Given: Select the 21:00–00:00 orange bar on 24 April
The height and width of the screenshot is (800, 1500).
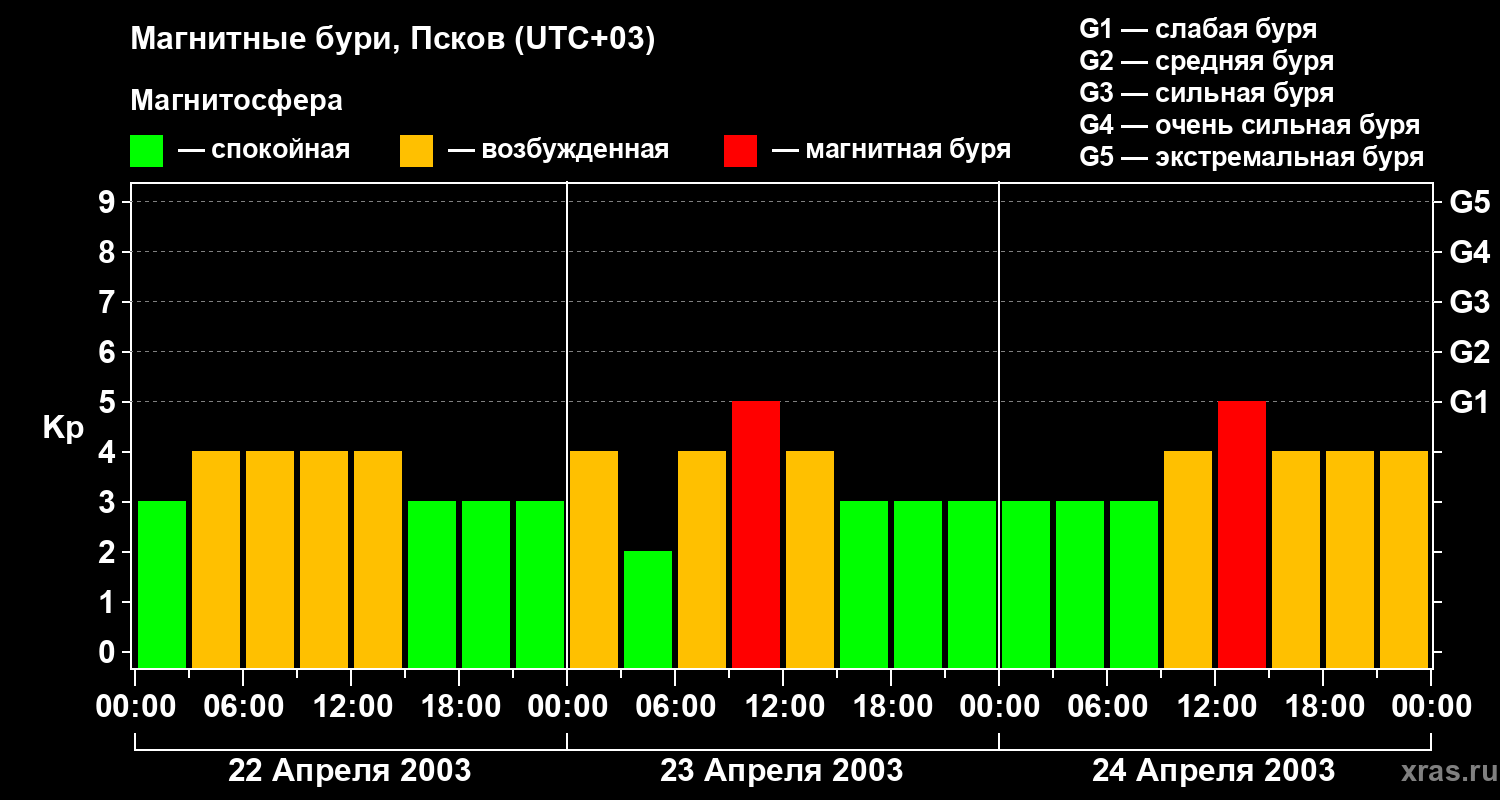Looking at the screenshot, I should tap(1404, 559).
